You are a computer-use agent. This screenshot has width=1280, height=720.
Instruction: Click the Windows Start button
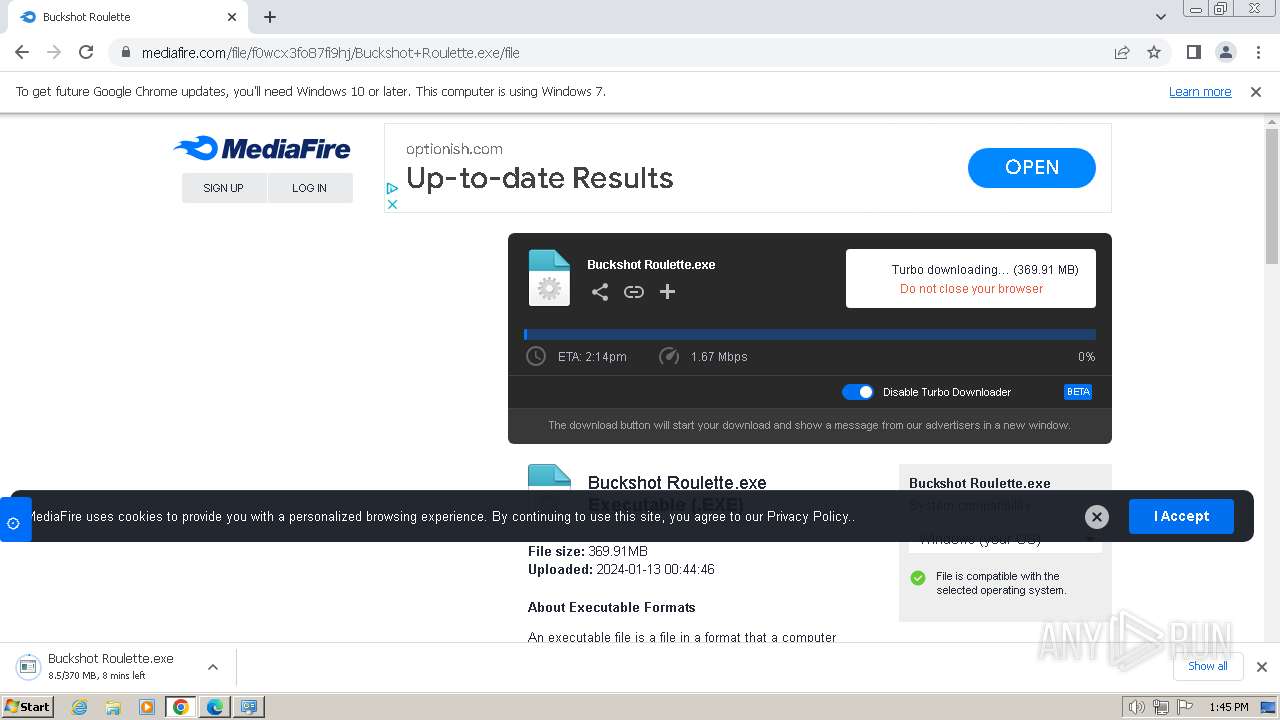(x=27, y=706)
